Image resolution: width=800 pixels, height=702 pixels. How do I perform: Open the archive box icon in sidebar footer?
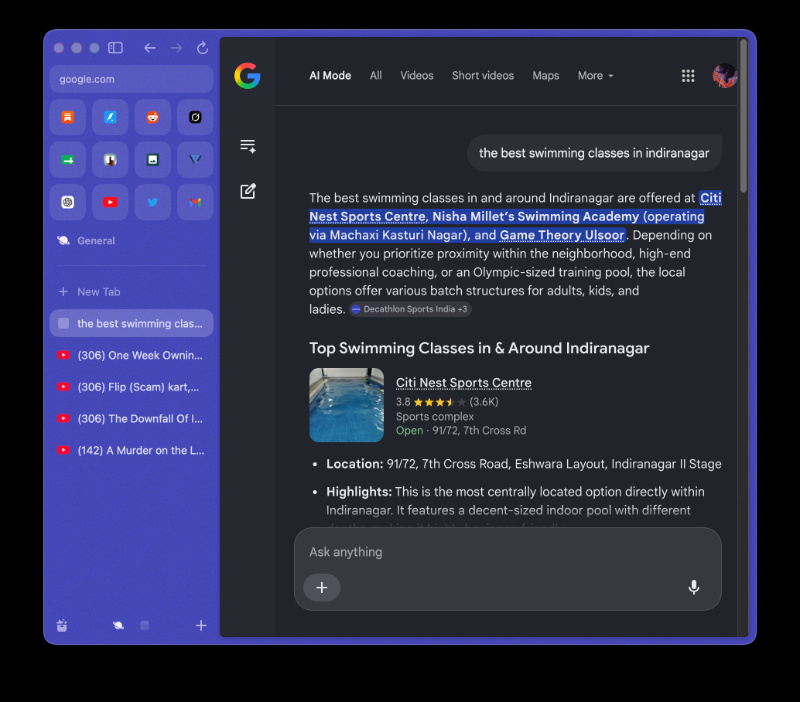(62, 625)
